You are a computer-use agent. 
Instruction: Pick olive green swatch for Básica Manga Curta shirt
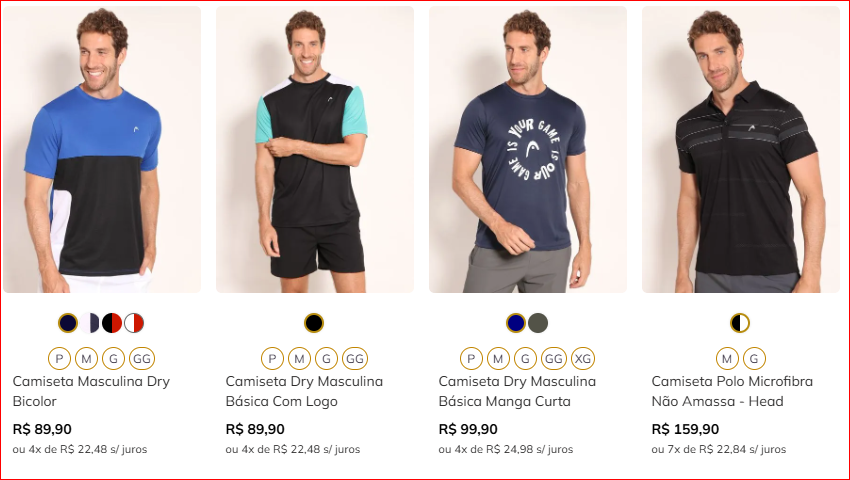(x=538, y=323)
